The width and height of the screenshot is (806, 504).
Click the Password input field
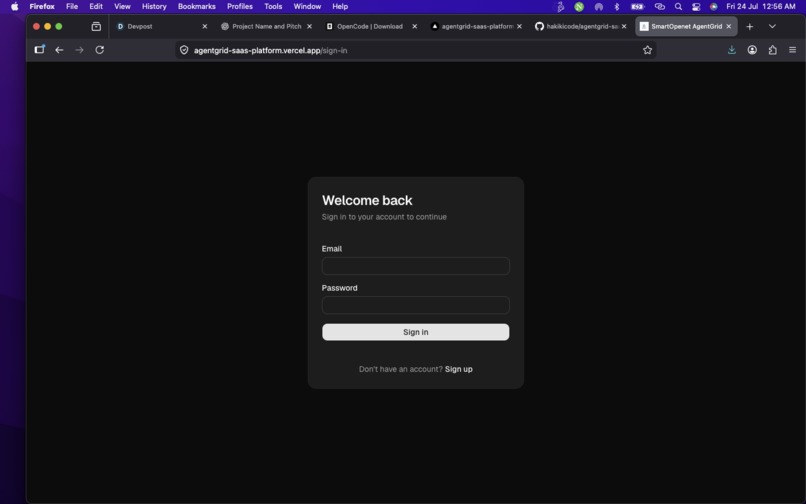(415, 305)
